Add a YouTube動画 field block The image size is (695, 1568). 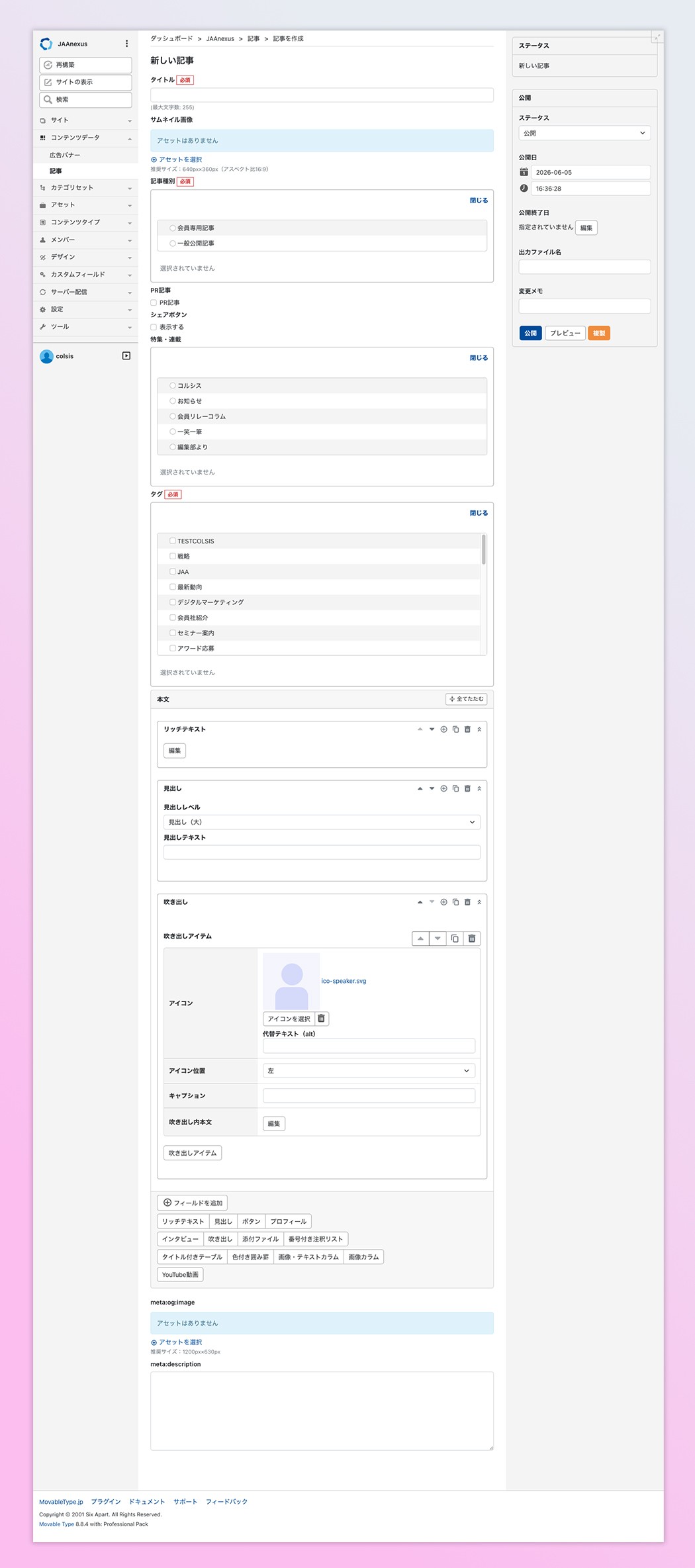click(x=180, y=1274)
